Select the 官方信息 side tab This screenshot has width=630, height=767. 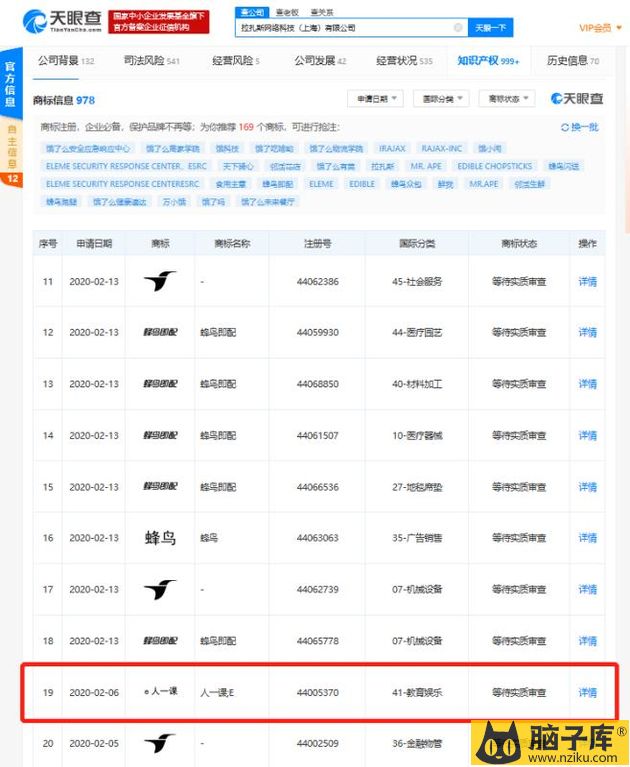coord(11,84)
